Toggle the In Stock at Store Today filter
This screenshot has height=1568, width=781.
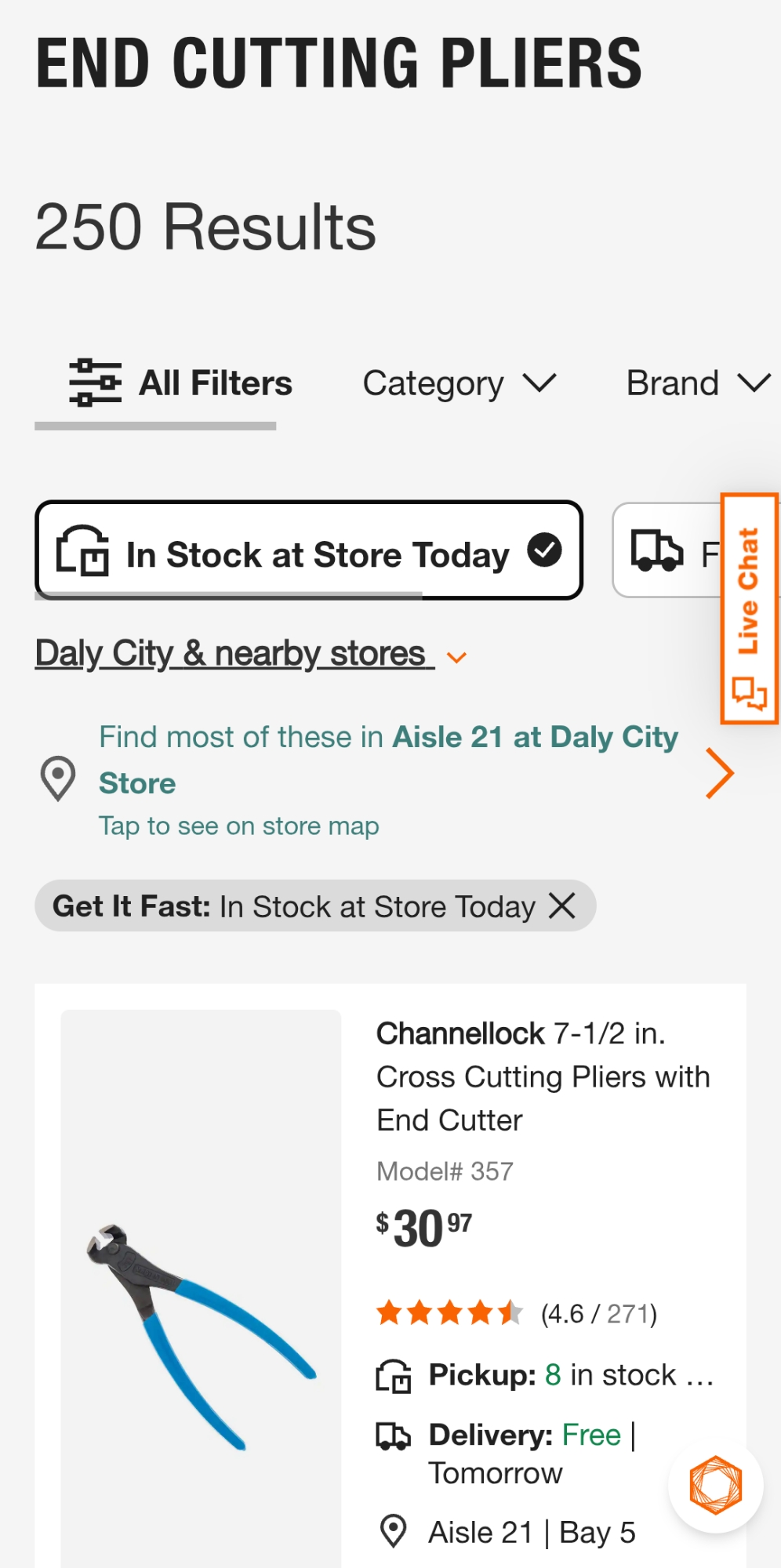(x=317, y=554)
